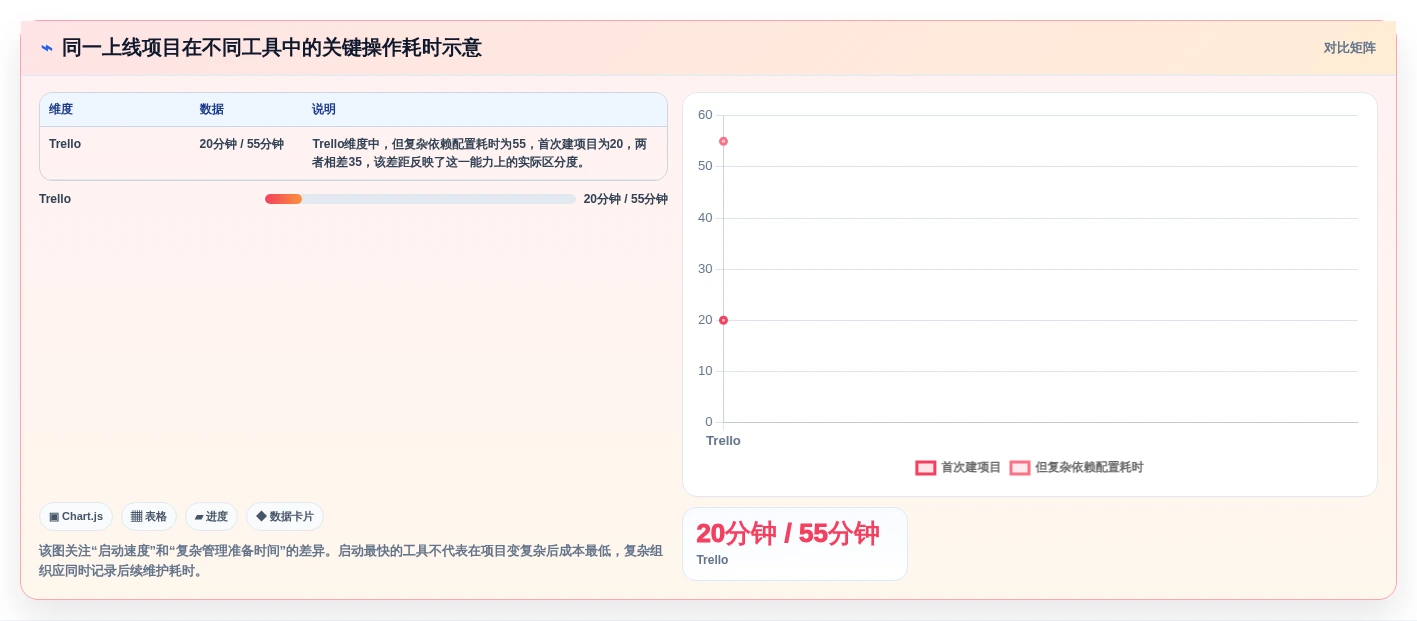Click the title 同一上线项目在不同工具中的关键操作耗时示意
The image size is (1417, 621).
[x=272, y=48]
